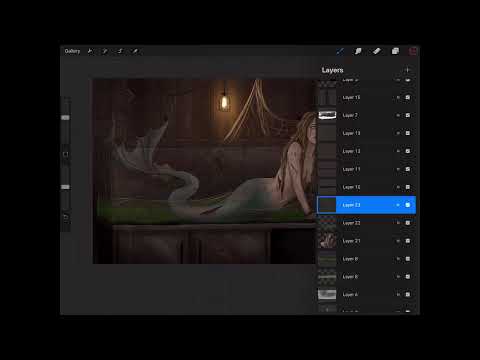The image size is (480, 360).
Task: Add a new layer with plus icon
Action: [407, 70]
